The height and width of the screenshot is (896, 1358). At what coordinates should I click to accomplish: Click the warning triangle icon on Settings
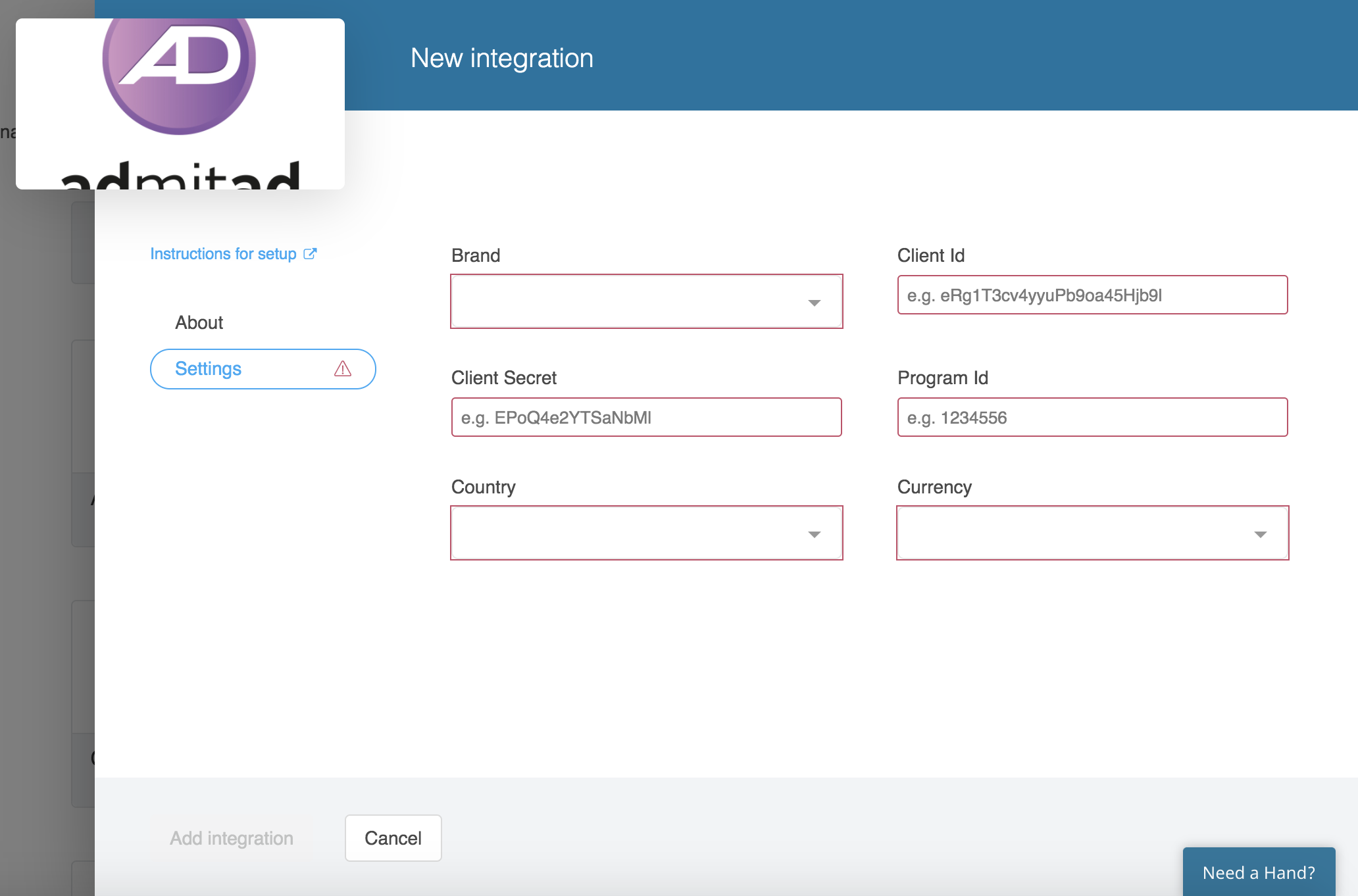pos(343,369)
